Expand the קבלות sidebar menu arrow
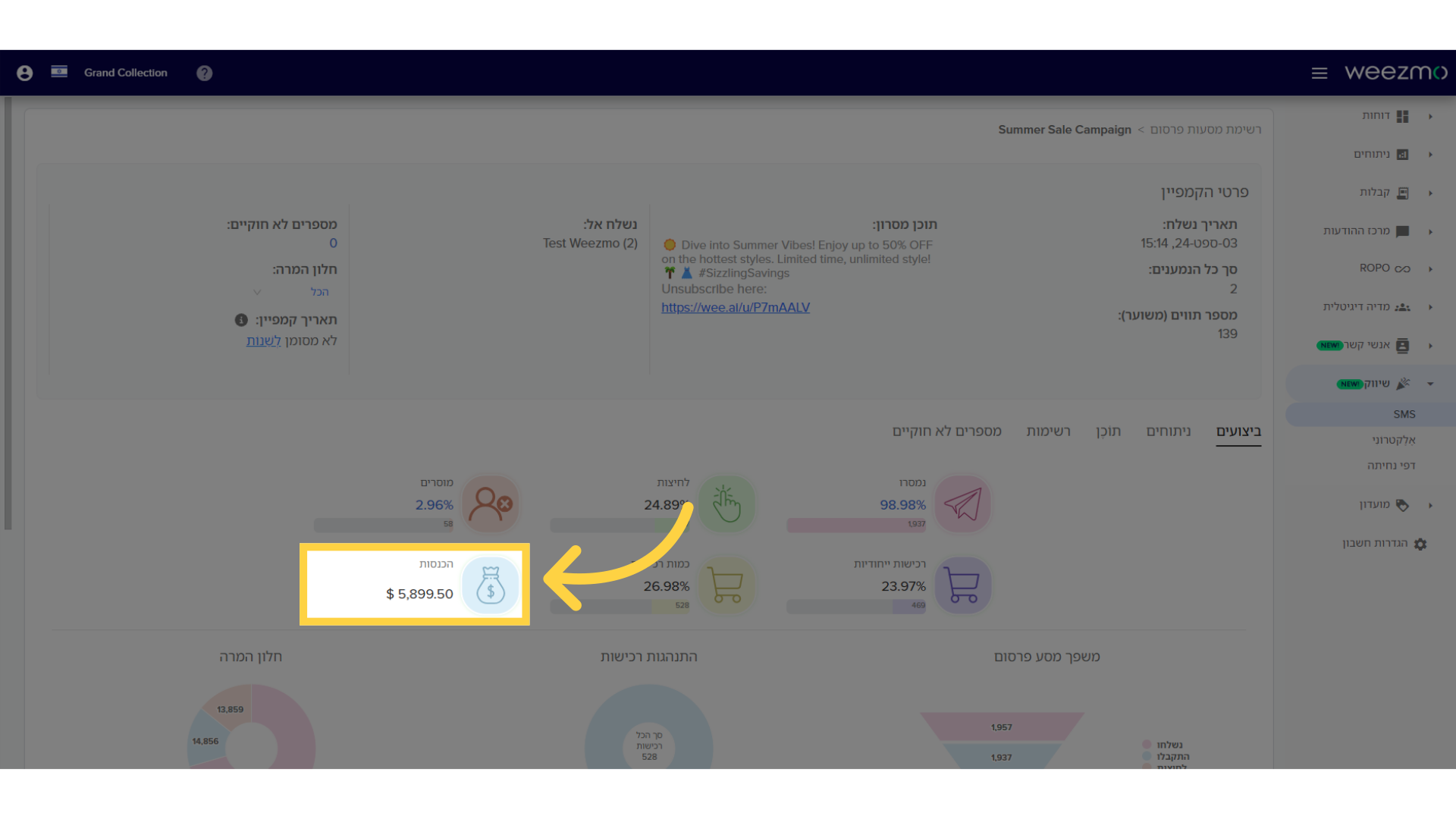 [1430, 193]
